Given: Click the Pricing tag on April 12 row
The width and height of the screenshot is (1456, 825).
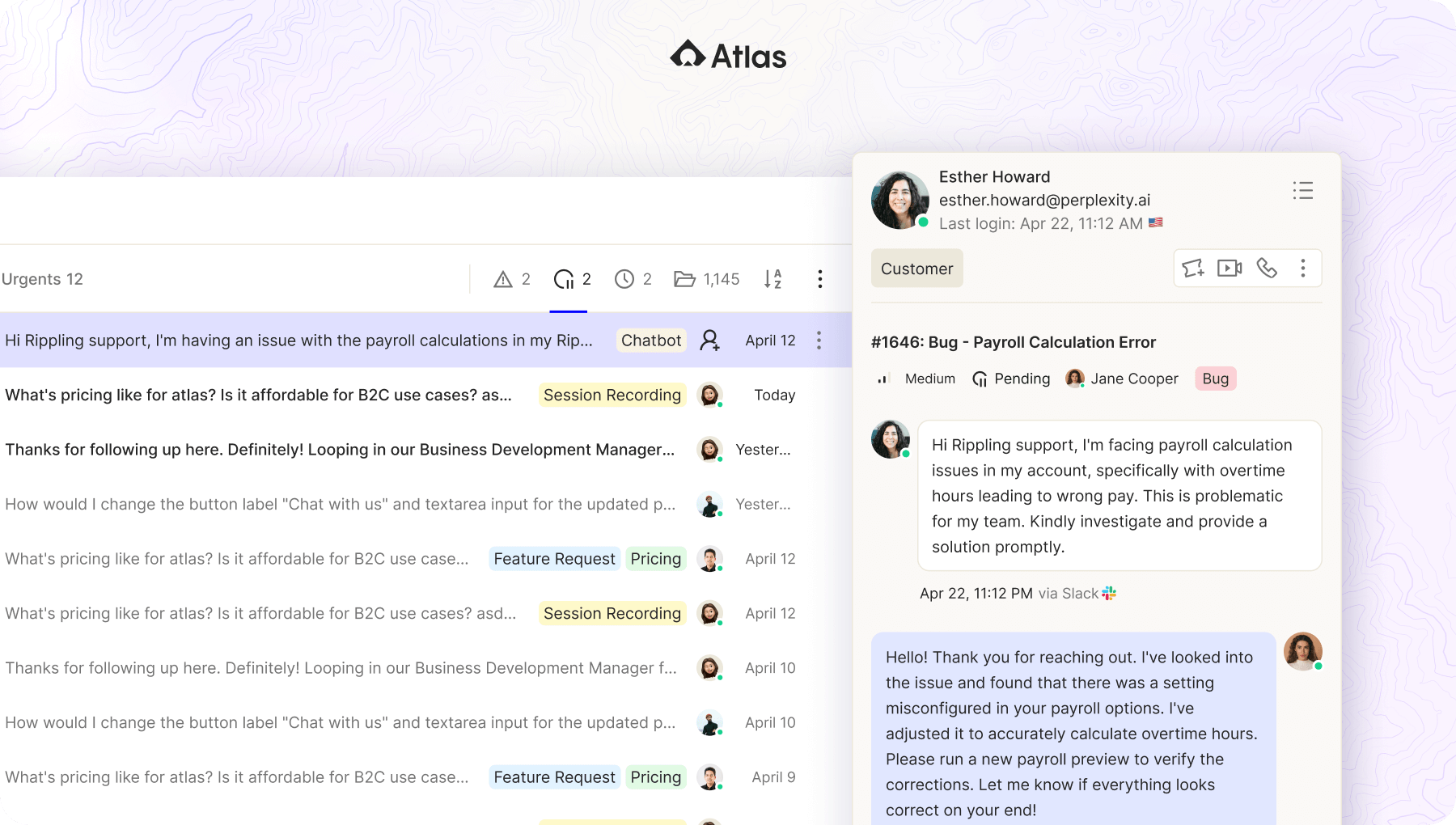Looking at the screenshot, I should tap(656, 559).
